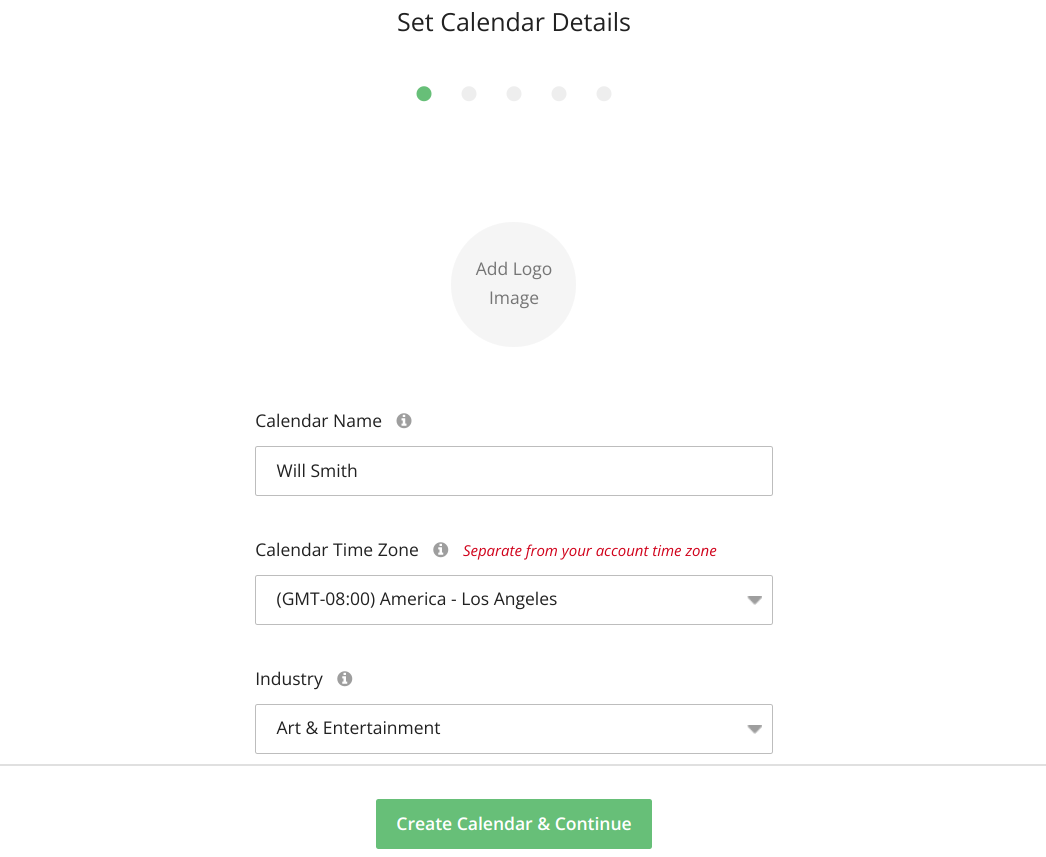
Task: Click info icon beside Calendar Time Zone
Action: 441,550
